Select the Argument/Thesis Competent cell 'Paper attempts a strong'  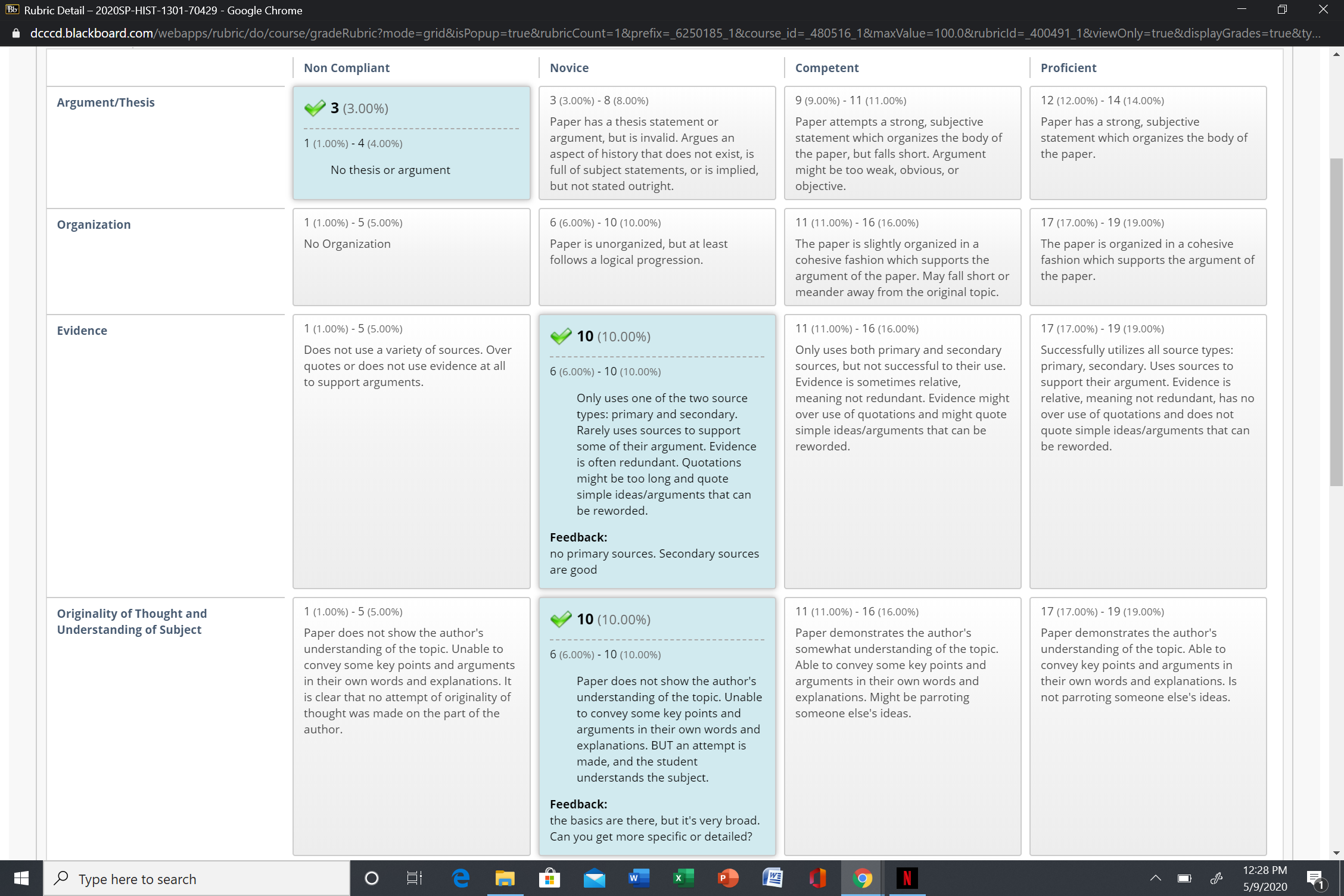903,143
